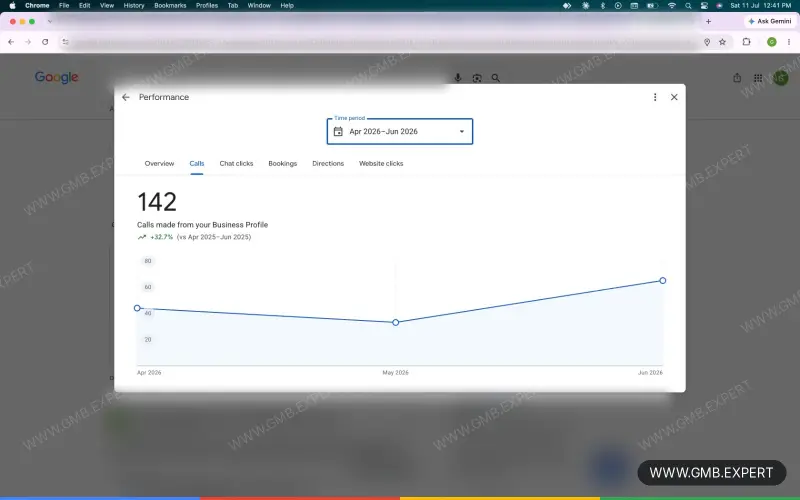800x500 pixels.
Task: View site information icon in address bar
Action: click(65, 42)
